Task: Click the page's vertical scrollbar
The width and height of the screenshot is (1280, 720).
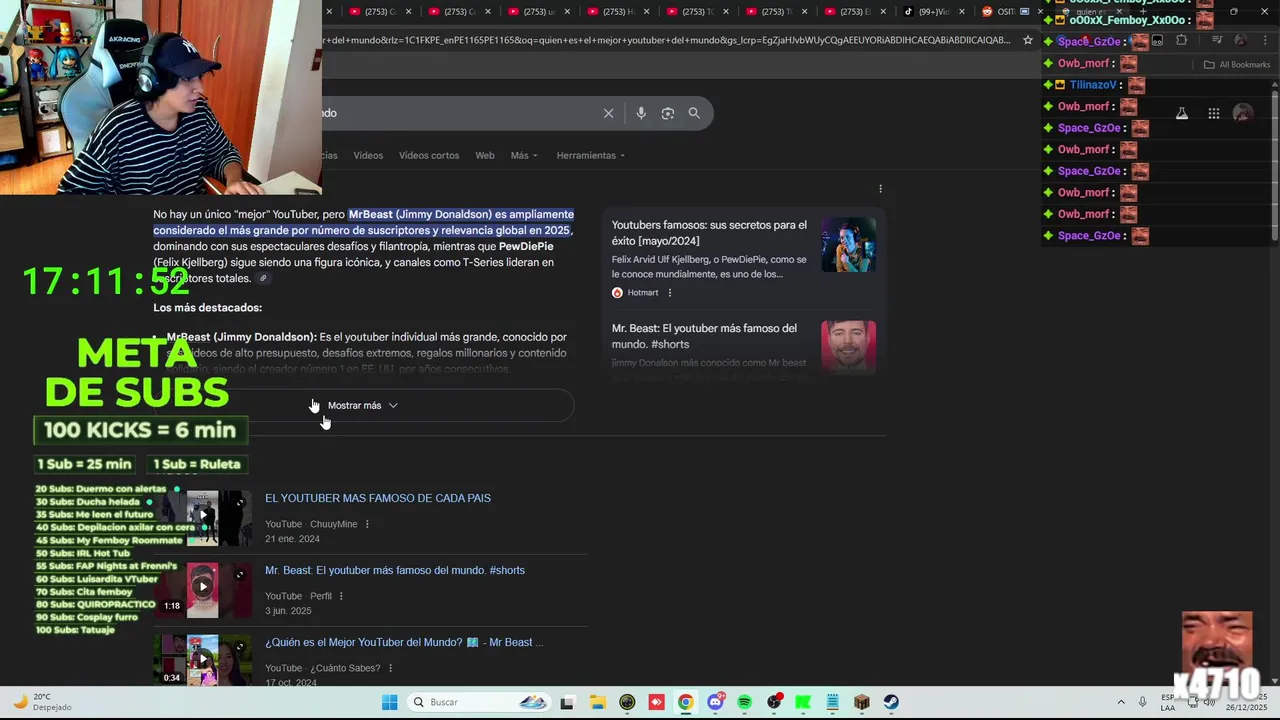Action: coord(1274,165)
